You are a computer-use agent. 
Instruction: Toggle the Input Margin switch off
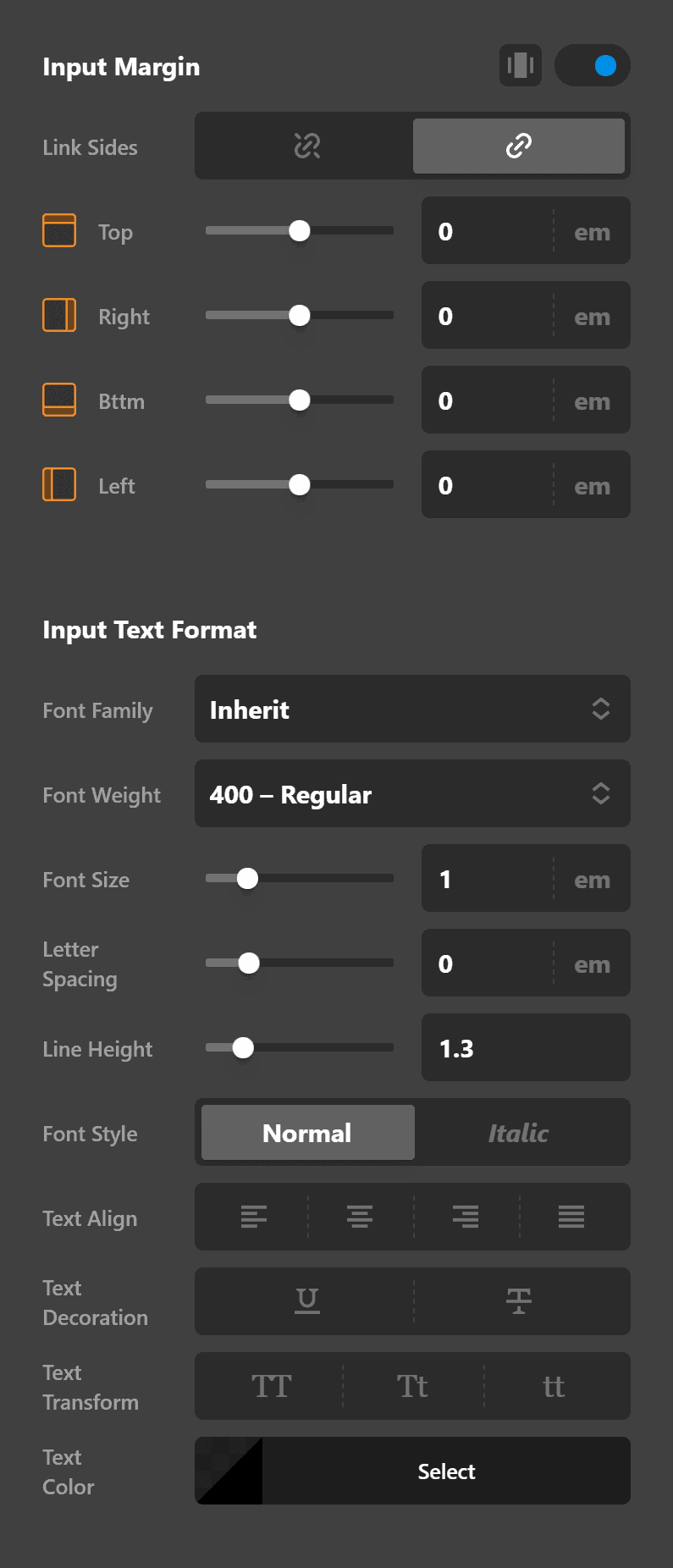[x=593, y=65]
